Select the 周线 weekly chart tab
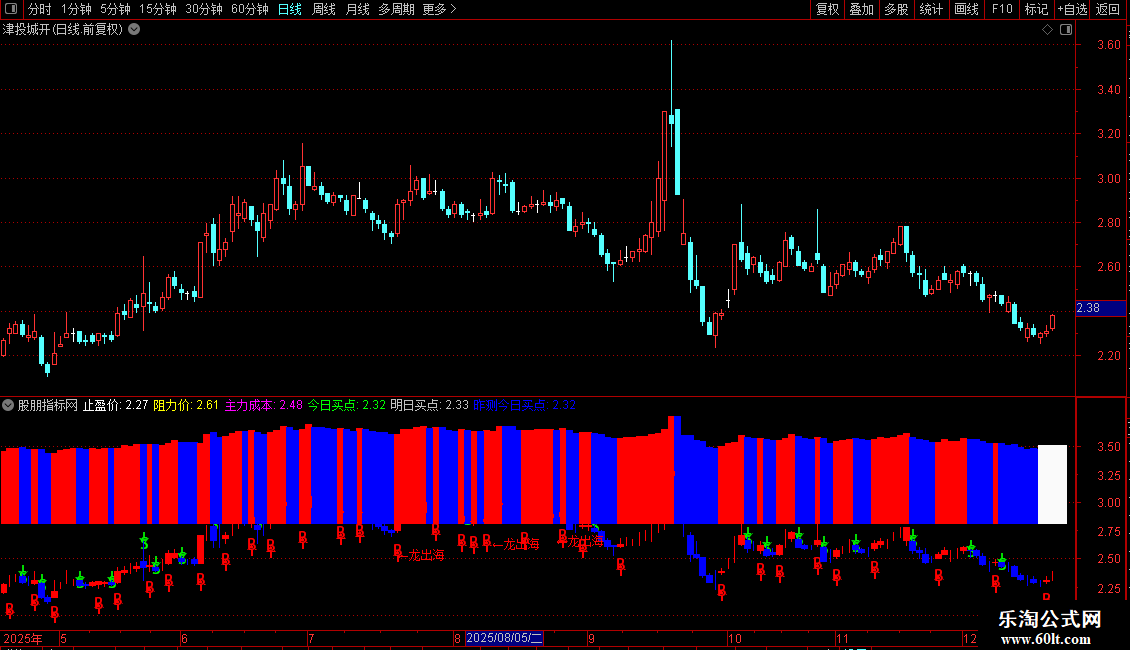This screenshot has width=1130, height=650. tap(324, 9)
